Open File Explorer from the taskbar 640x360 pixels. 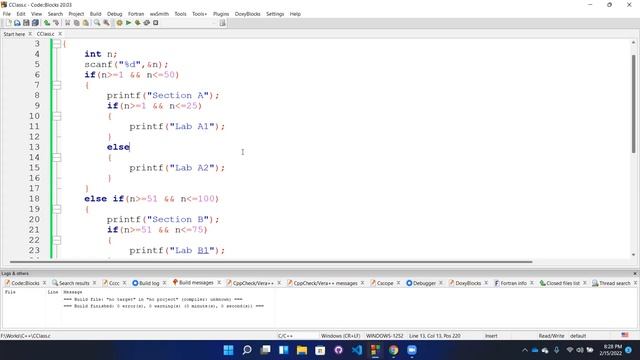(302, 350)
